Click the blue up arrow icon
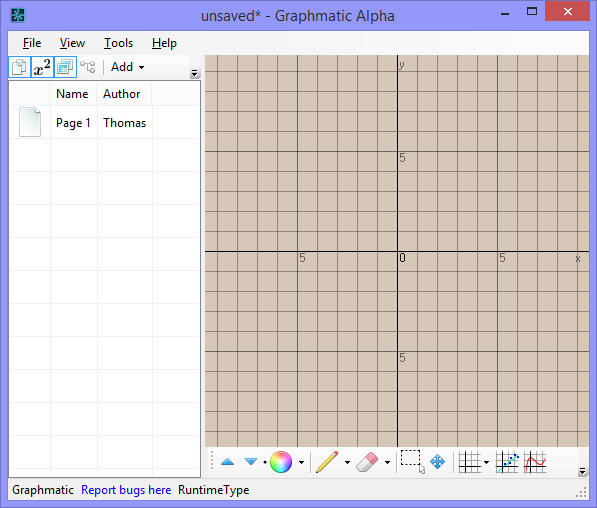597x508 pixels. (x=228, y=462)
